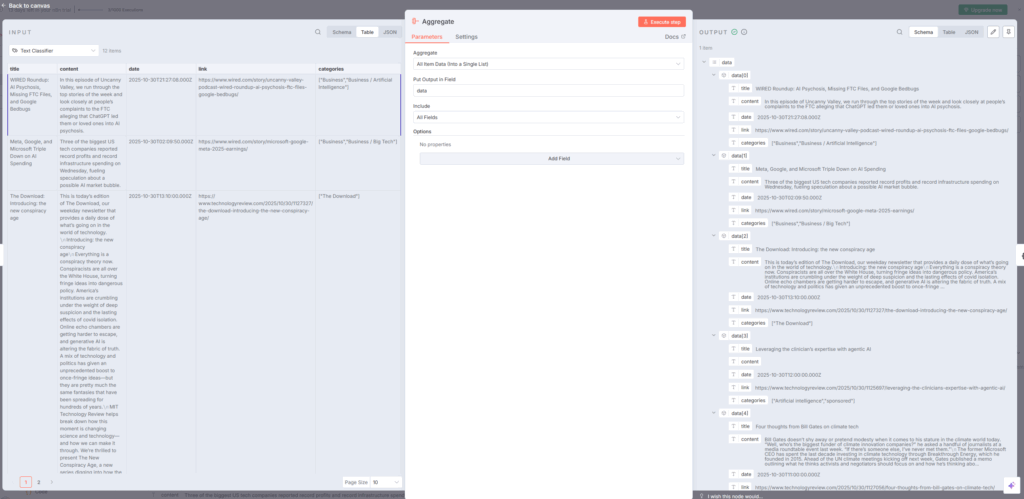Open the Aggregate mode dropdown
Screen dimensions: 1024x499
tap(548, 63)
